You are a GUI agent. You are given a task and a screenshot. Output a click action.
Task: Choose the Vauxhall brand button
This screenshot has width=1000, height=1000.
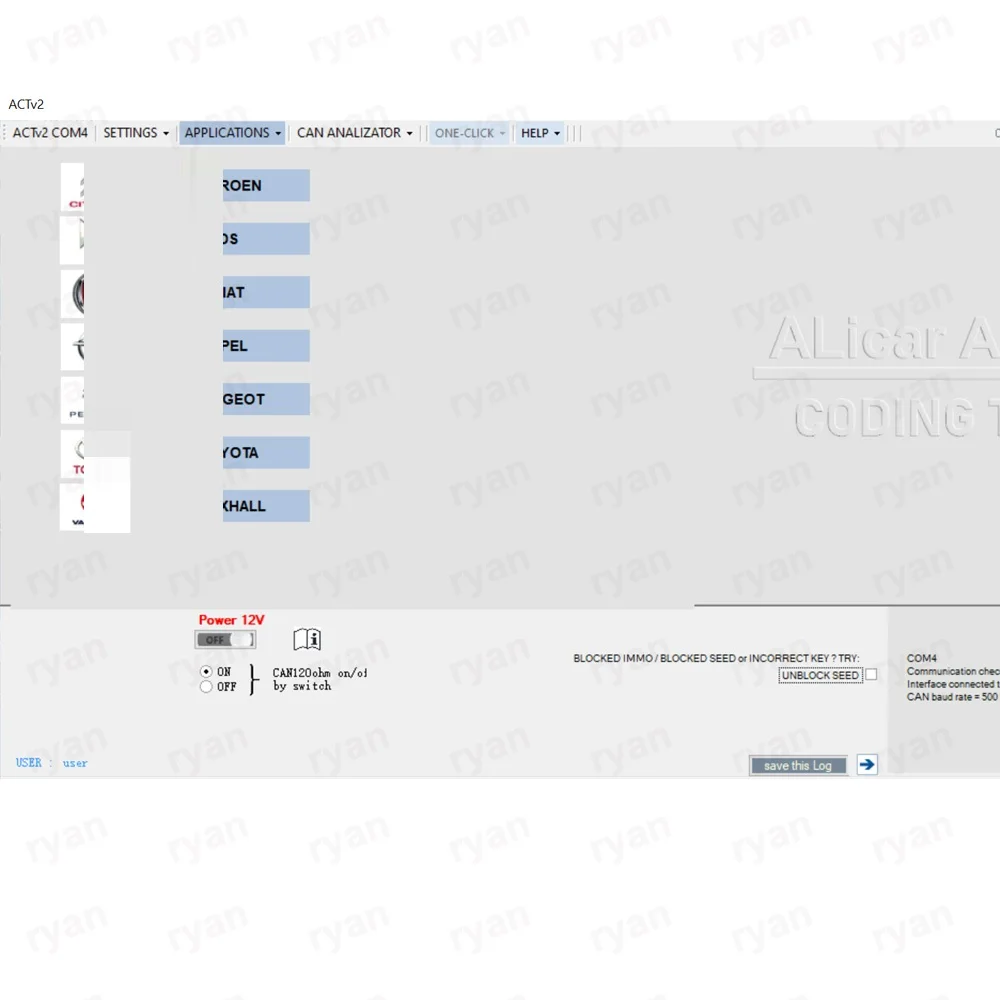(x=266, y=506)
